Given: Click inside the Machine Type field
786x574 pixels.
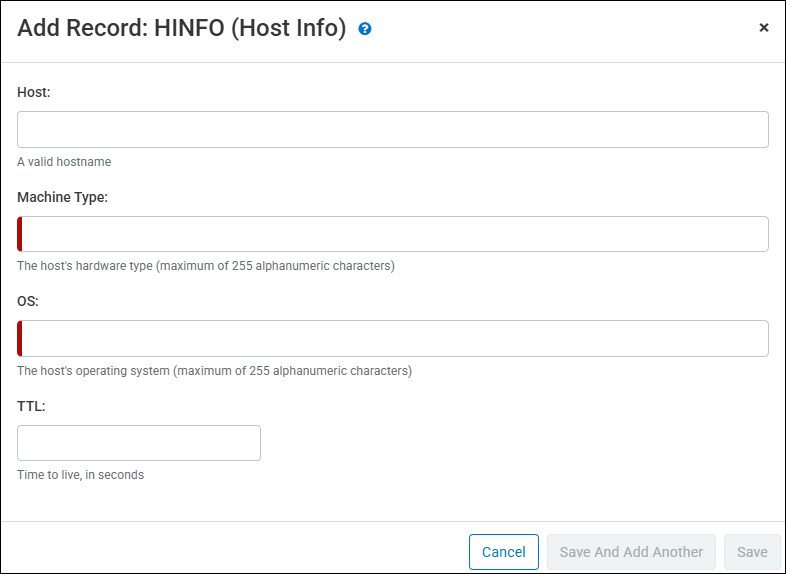Looking at the screenshot, I should pos(392,234).
